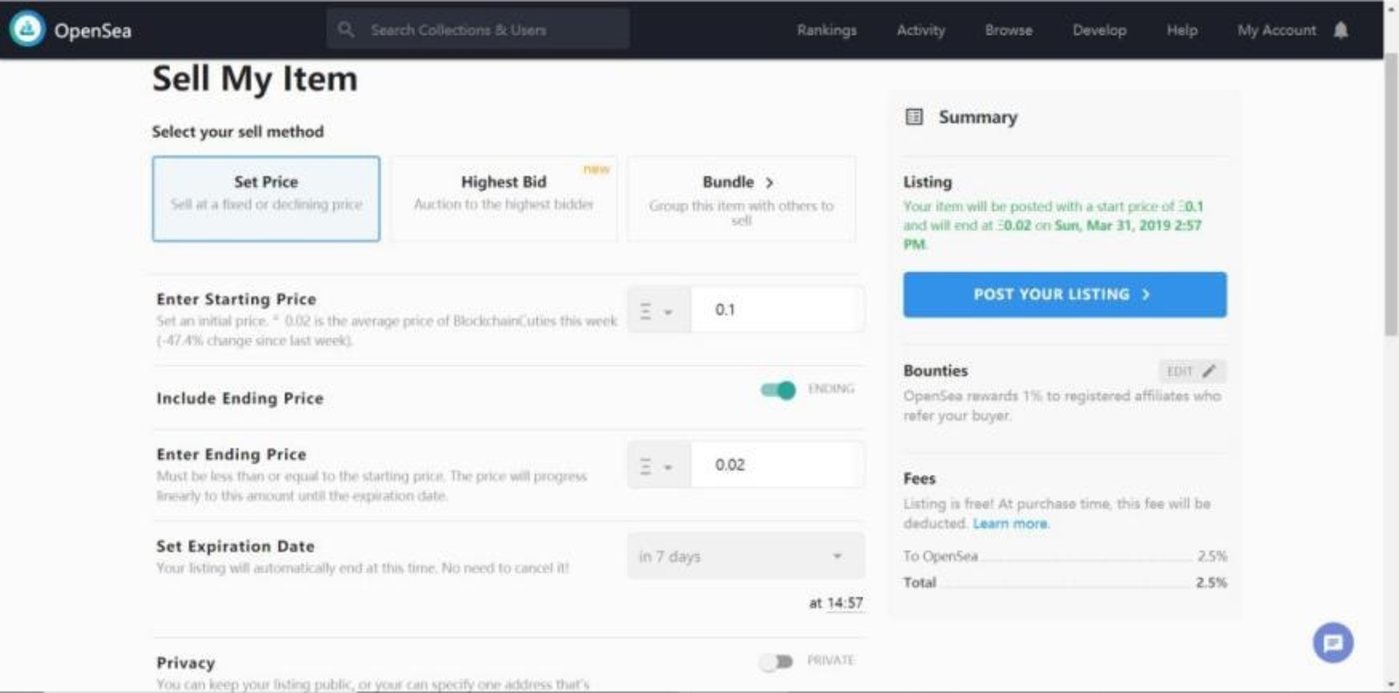Open the Bundle sell option
The height and width of the screenshot is (693, 1399).
[x=741, y=198]
